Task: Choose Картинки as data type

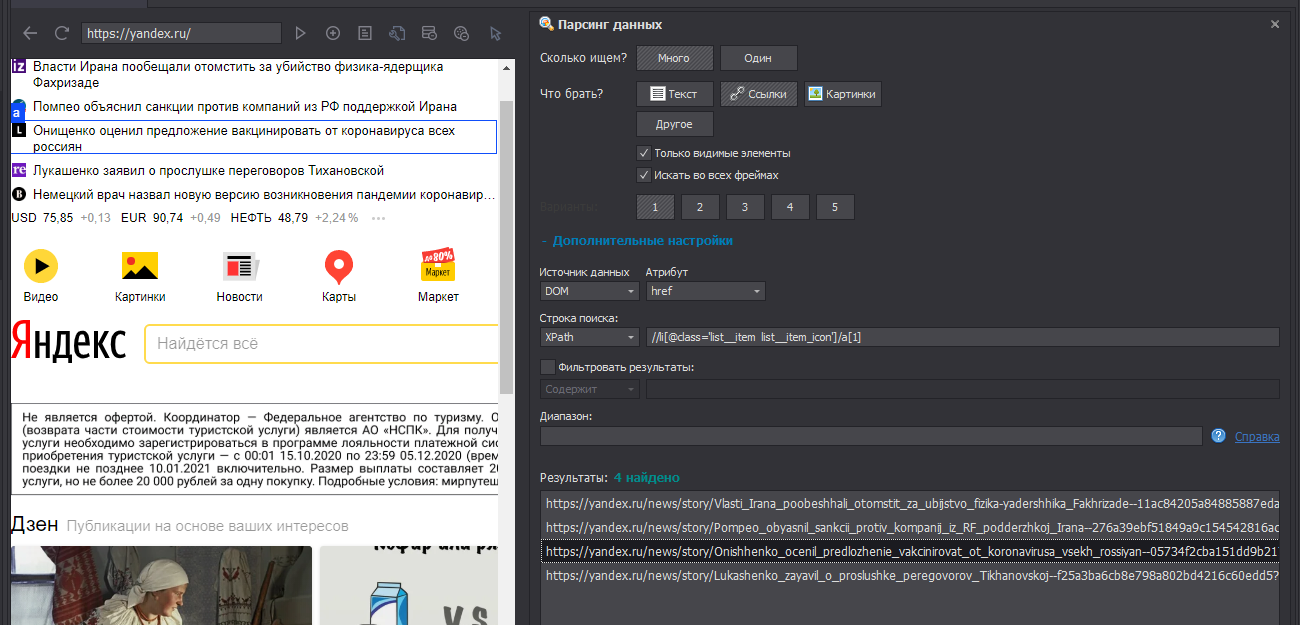Action: [x=842, y=94]
